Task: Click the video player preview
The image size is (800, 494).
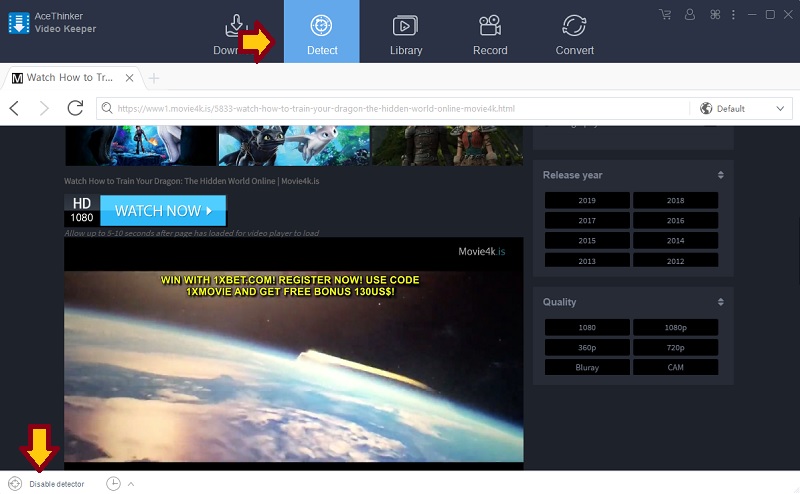Action: [x=293, y=353]
